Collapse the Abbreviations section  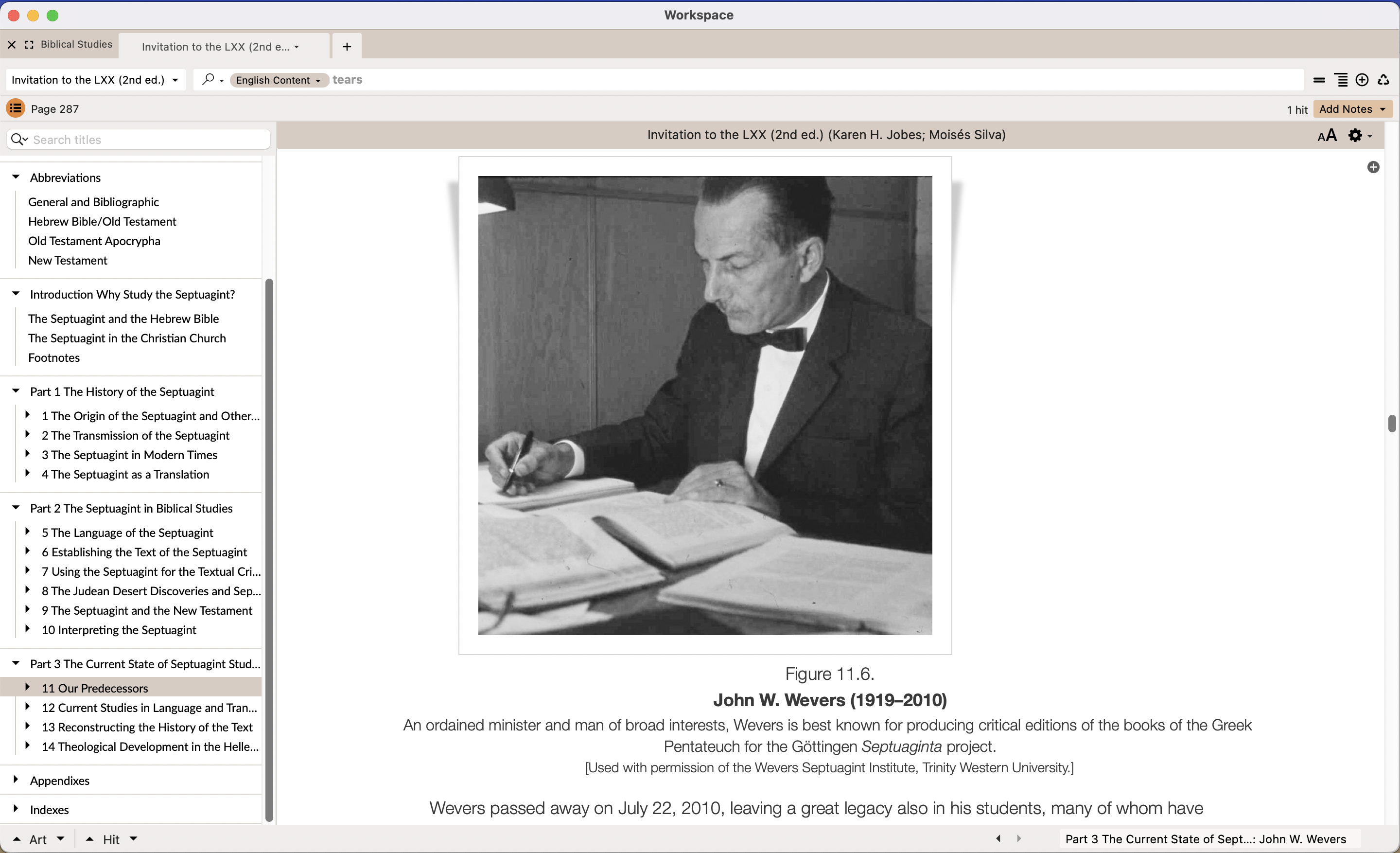[x=16, y=177]
